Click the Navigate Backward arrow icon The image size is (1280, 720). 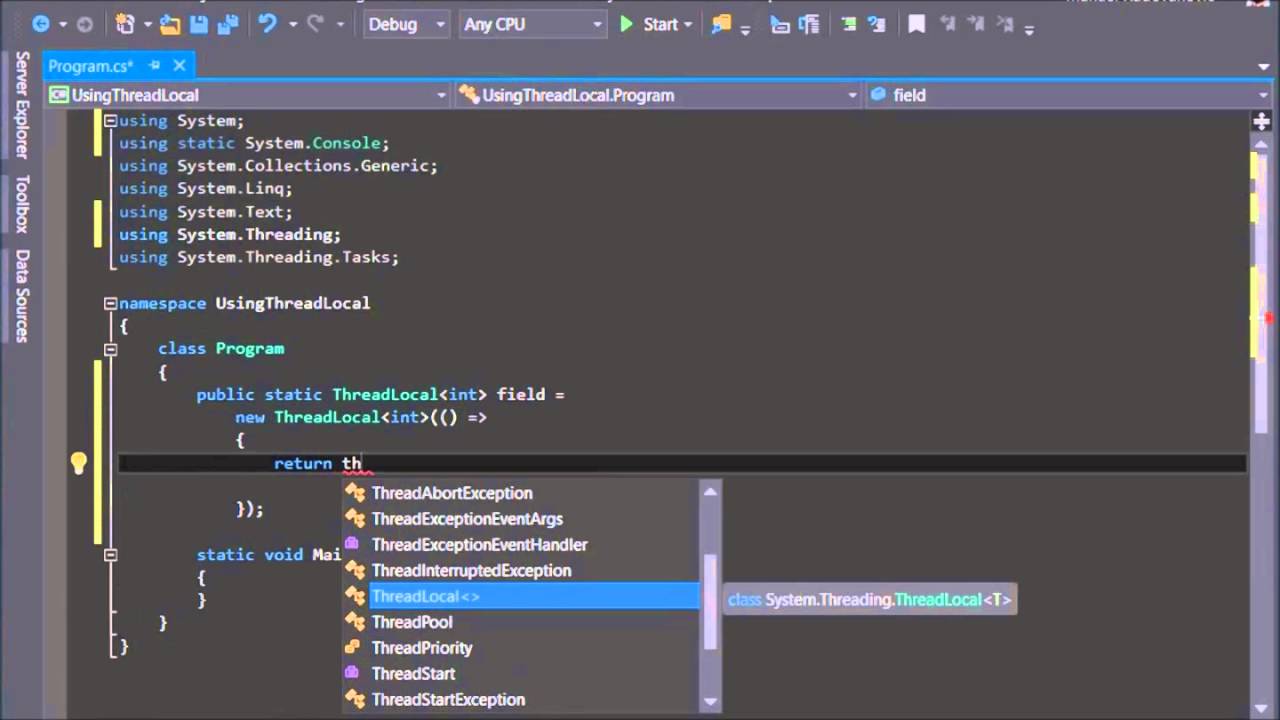tap(40, 24)
